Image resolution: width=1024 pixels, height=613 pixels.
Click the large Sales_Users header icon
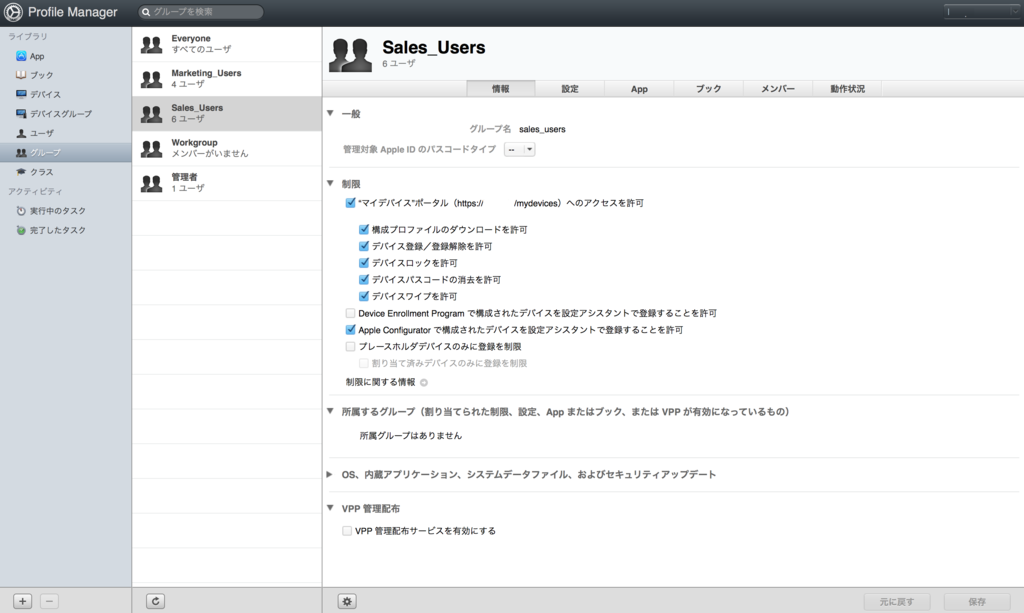pos(350,55)
